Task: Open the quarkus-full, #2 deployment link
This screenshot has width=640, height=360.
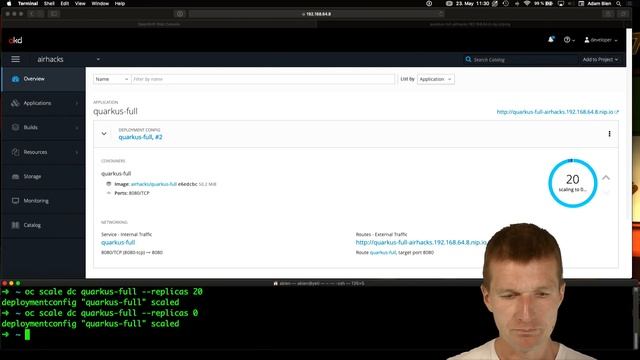Action: coord(140,137)
